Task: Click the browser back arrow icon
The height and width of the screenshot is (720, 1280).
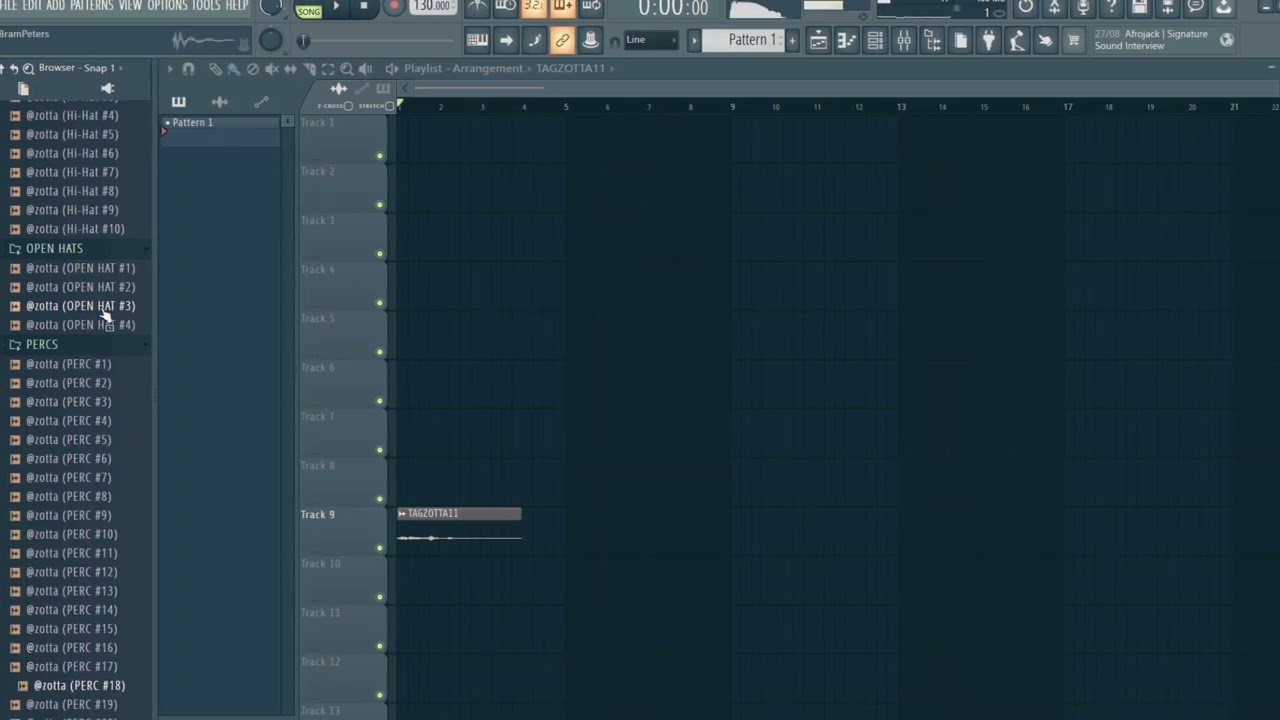Action: coord(14,68)
